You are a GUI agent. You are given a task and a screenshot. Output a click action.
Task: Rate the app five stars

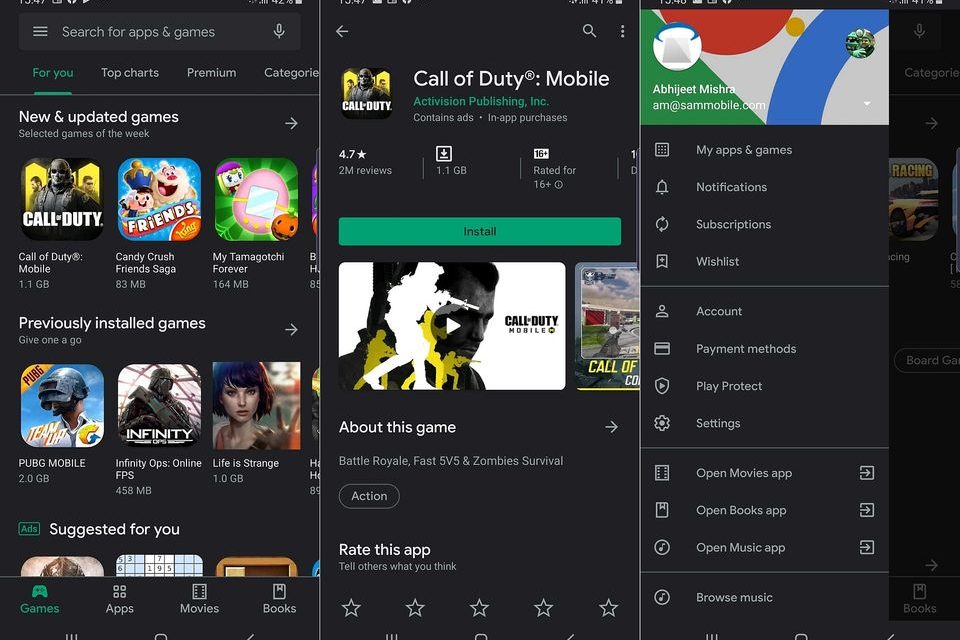608,608
